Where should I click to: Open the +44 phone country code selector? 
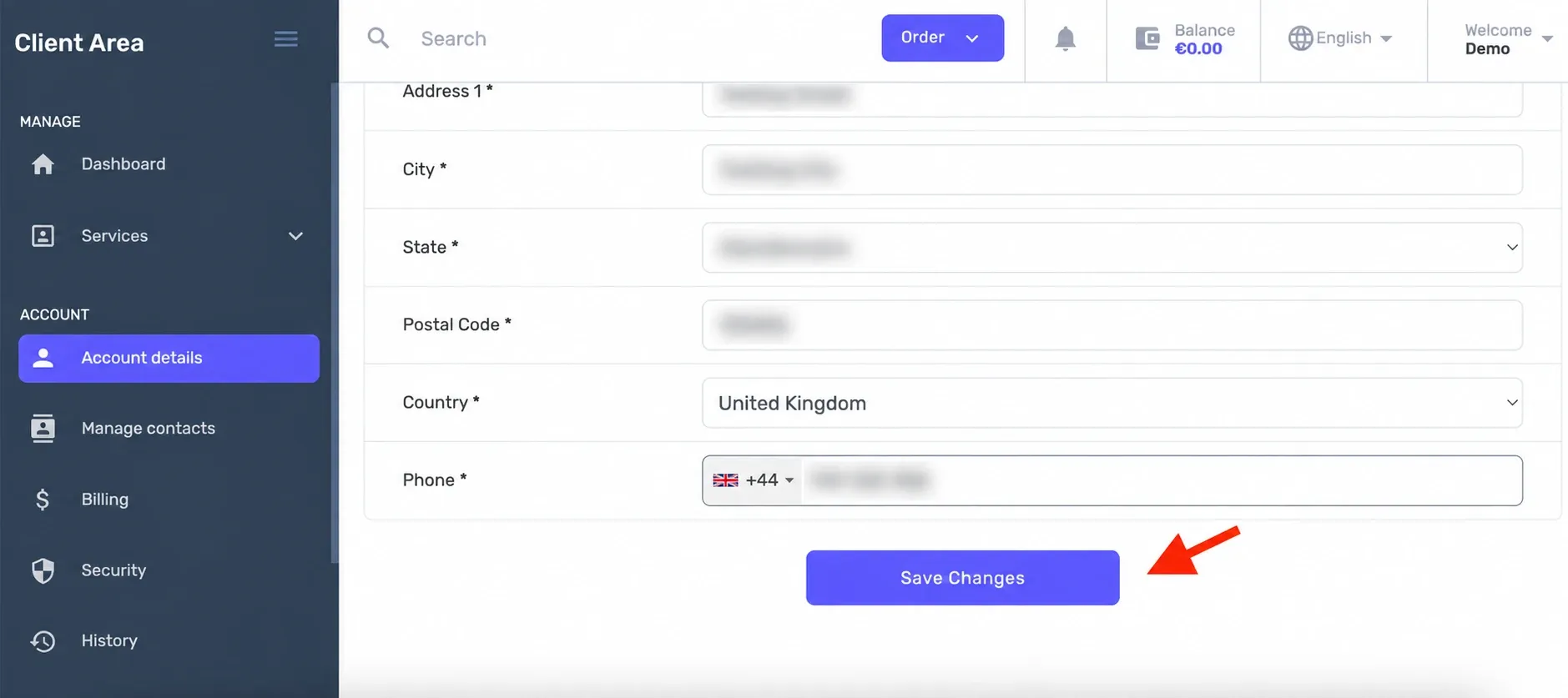[x=753, y=480]
